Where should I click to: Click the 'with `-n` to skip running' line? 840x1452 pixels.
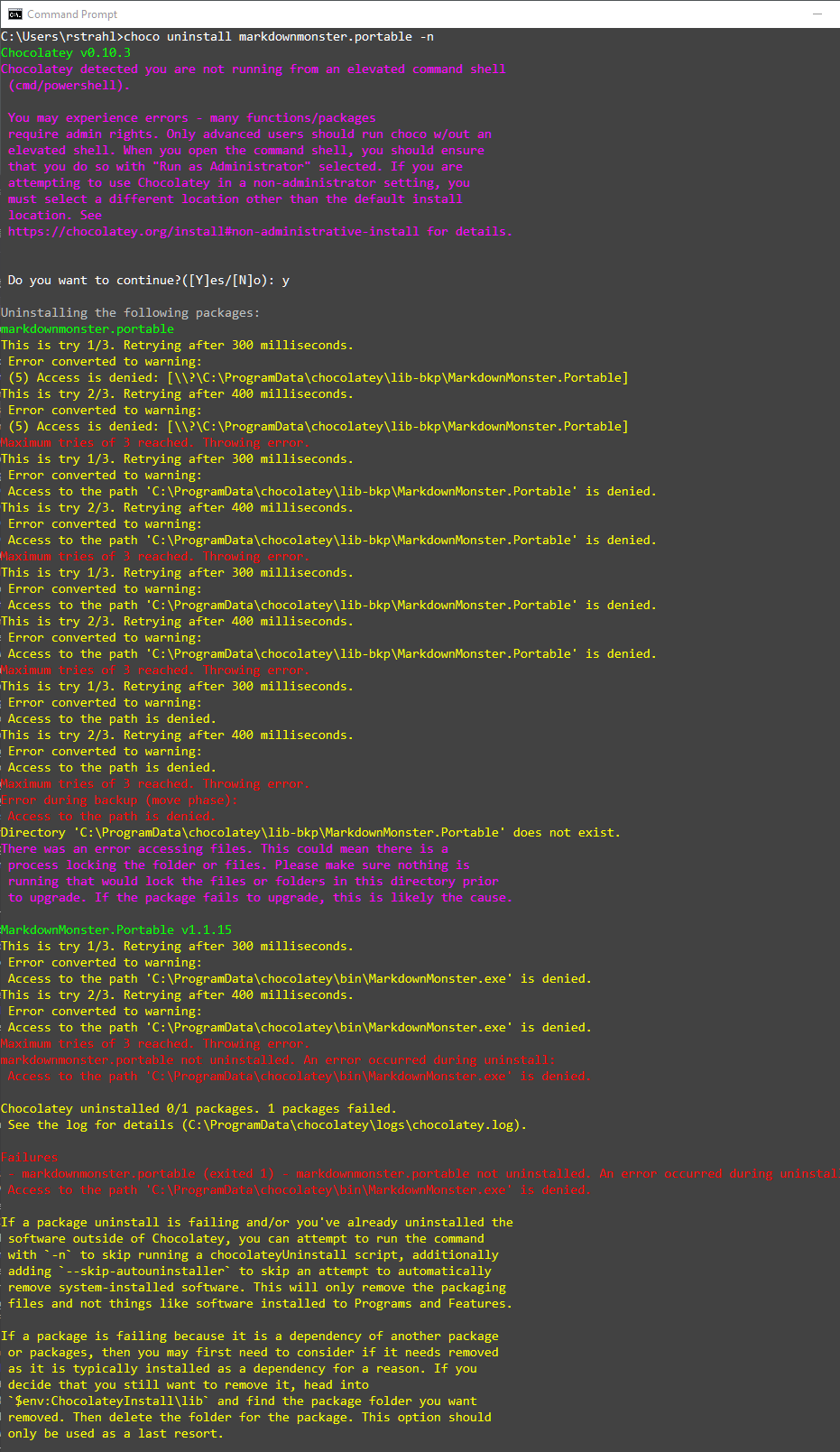254,1255
